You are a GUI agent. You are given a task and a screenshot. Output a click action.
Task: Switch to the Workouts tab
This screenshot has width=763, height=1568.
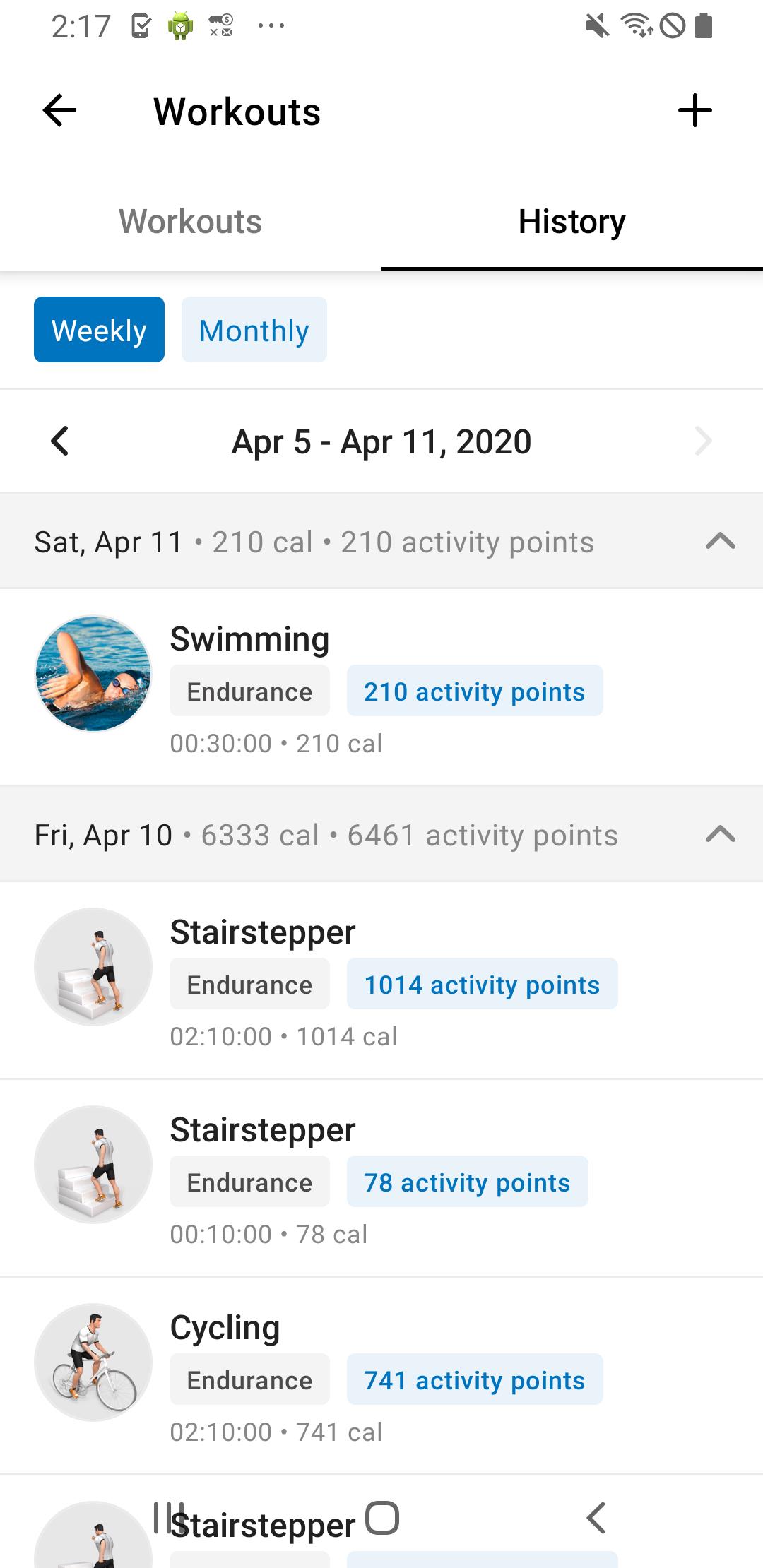point(191,222)
